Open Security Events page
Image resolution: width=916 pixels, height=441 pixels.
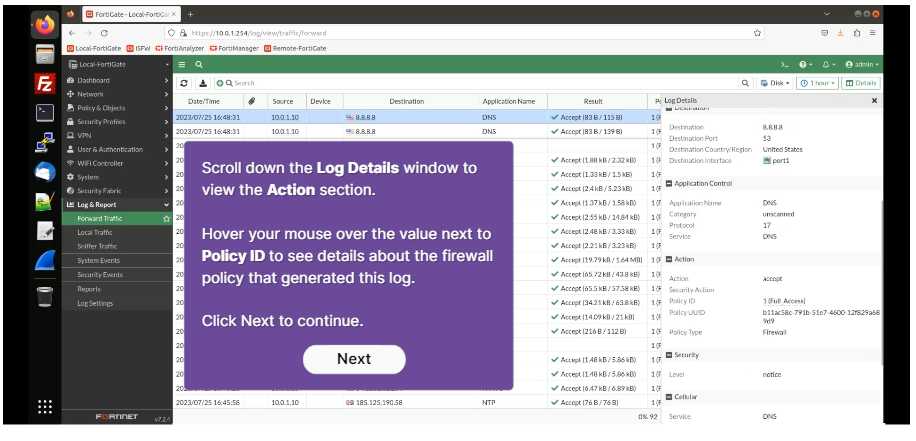coord(117,275)
